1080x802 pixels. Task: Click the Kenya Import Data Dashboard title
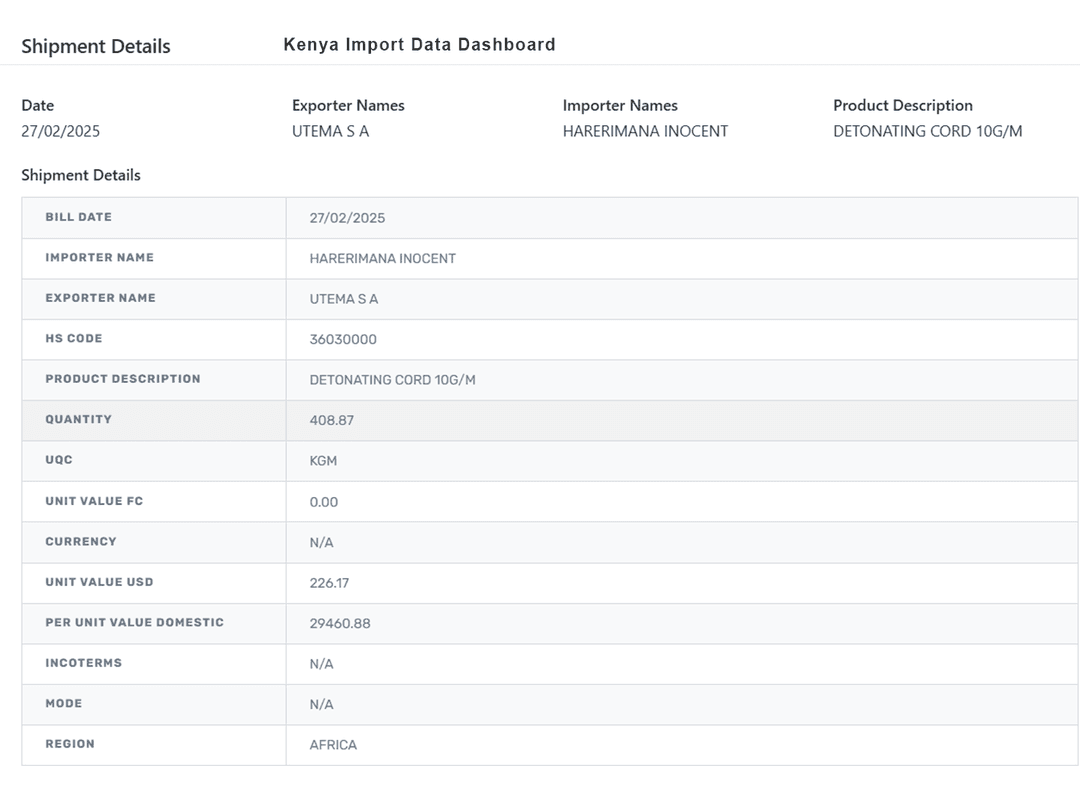tap(419, 45)
